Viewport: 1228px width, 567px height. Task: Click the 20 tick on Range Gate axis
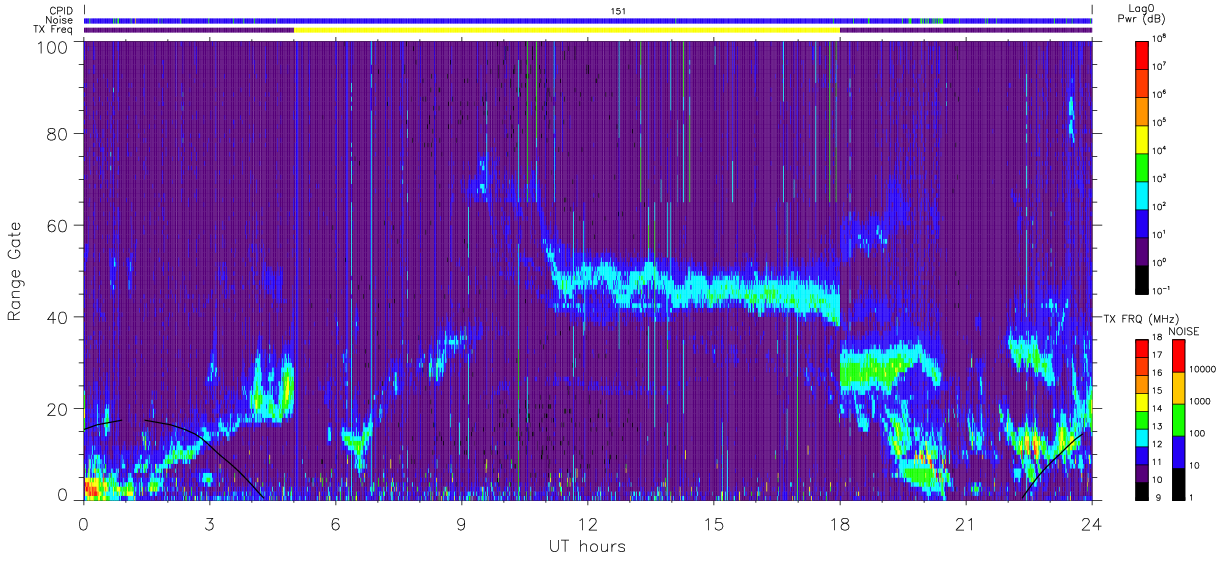click(57, 409)
